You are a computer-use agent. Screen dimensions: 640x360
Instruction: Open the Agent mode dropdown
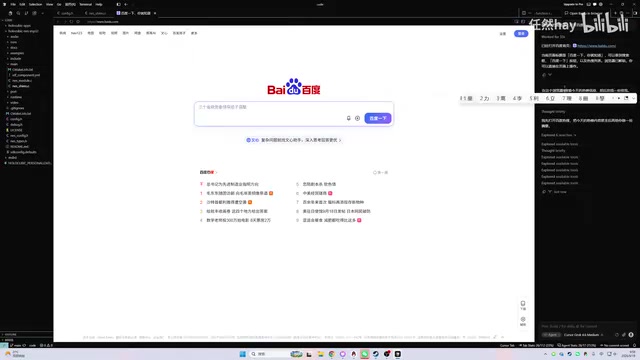pos(551,335)
